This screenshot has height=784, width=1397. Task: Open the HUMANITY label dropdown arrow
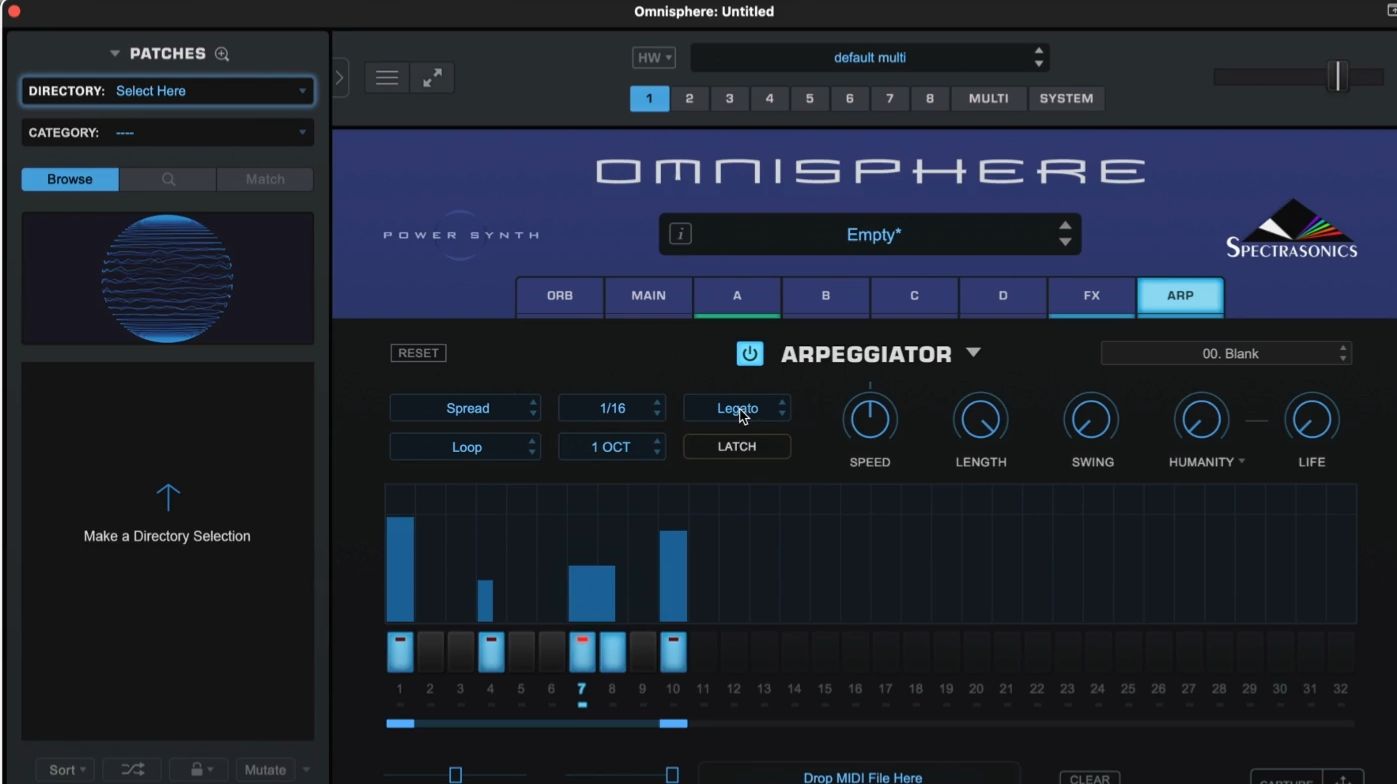pos(1242,462)
